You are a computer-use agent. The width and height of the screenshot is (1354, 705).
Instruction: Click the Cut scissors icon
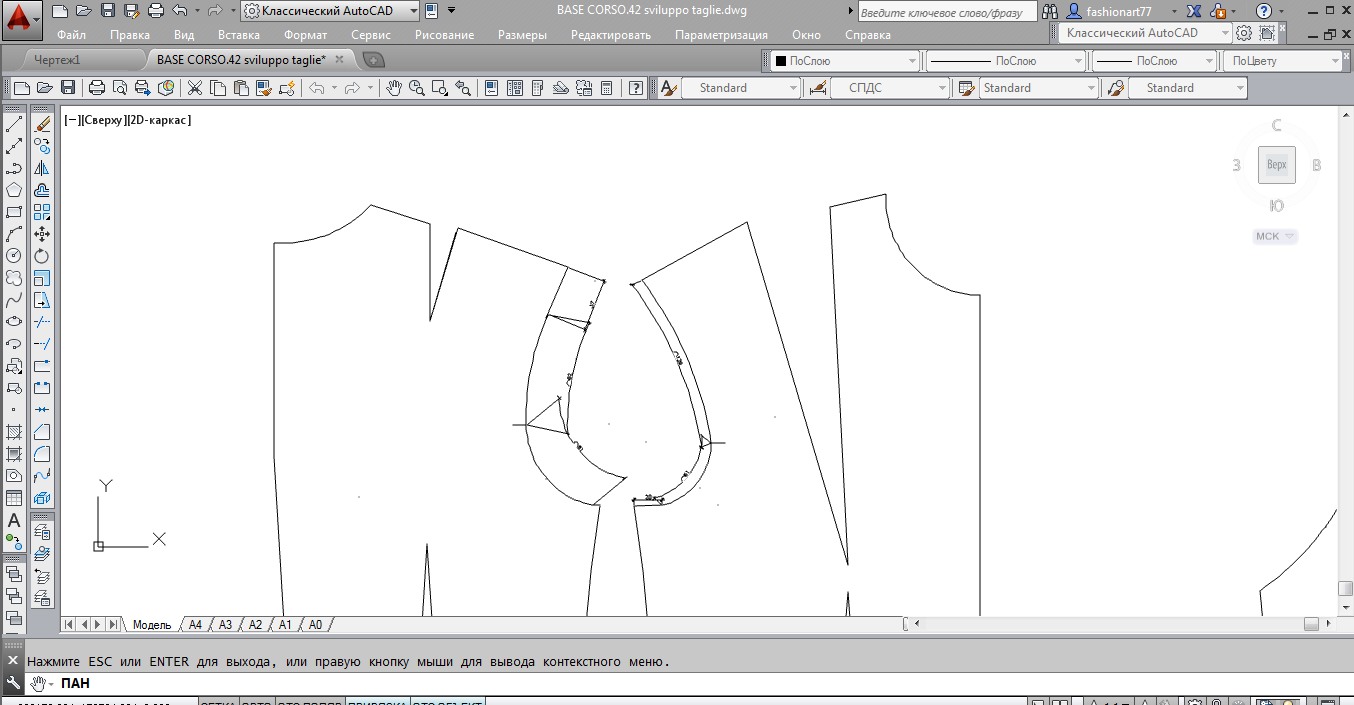(x=194, y=88)
